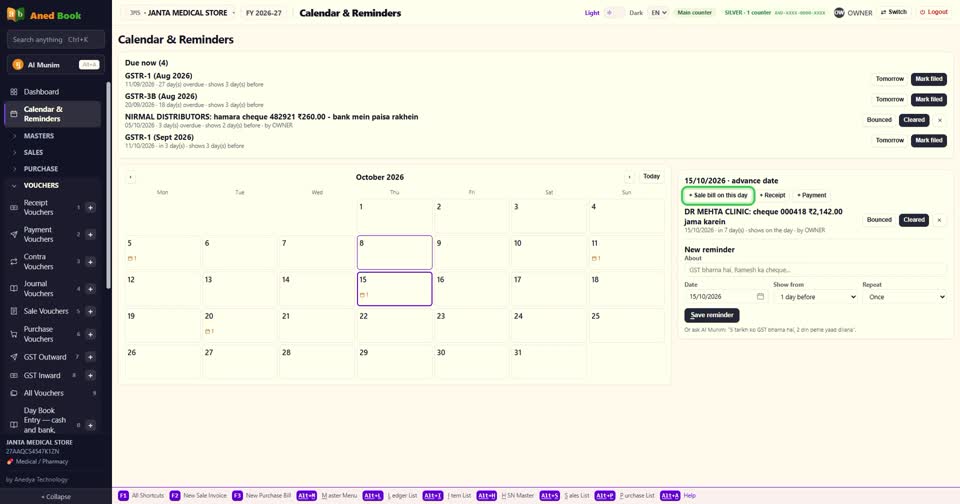Open HSN Master shortcut
This screenshot has width=960, height=504.
pos(505,495)
